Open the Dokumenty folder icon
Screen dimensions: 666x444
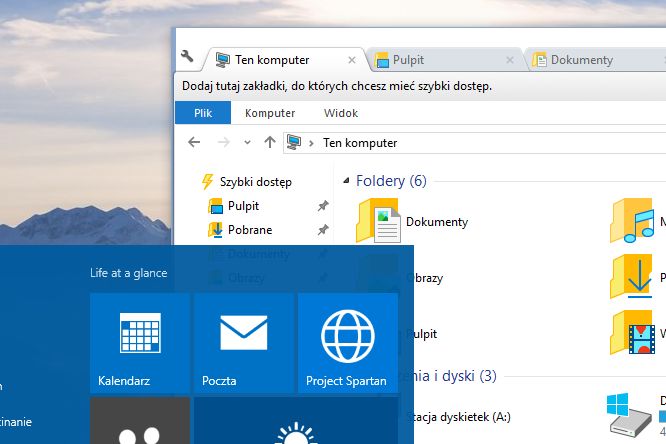[x=378, y=221]
